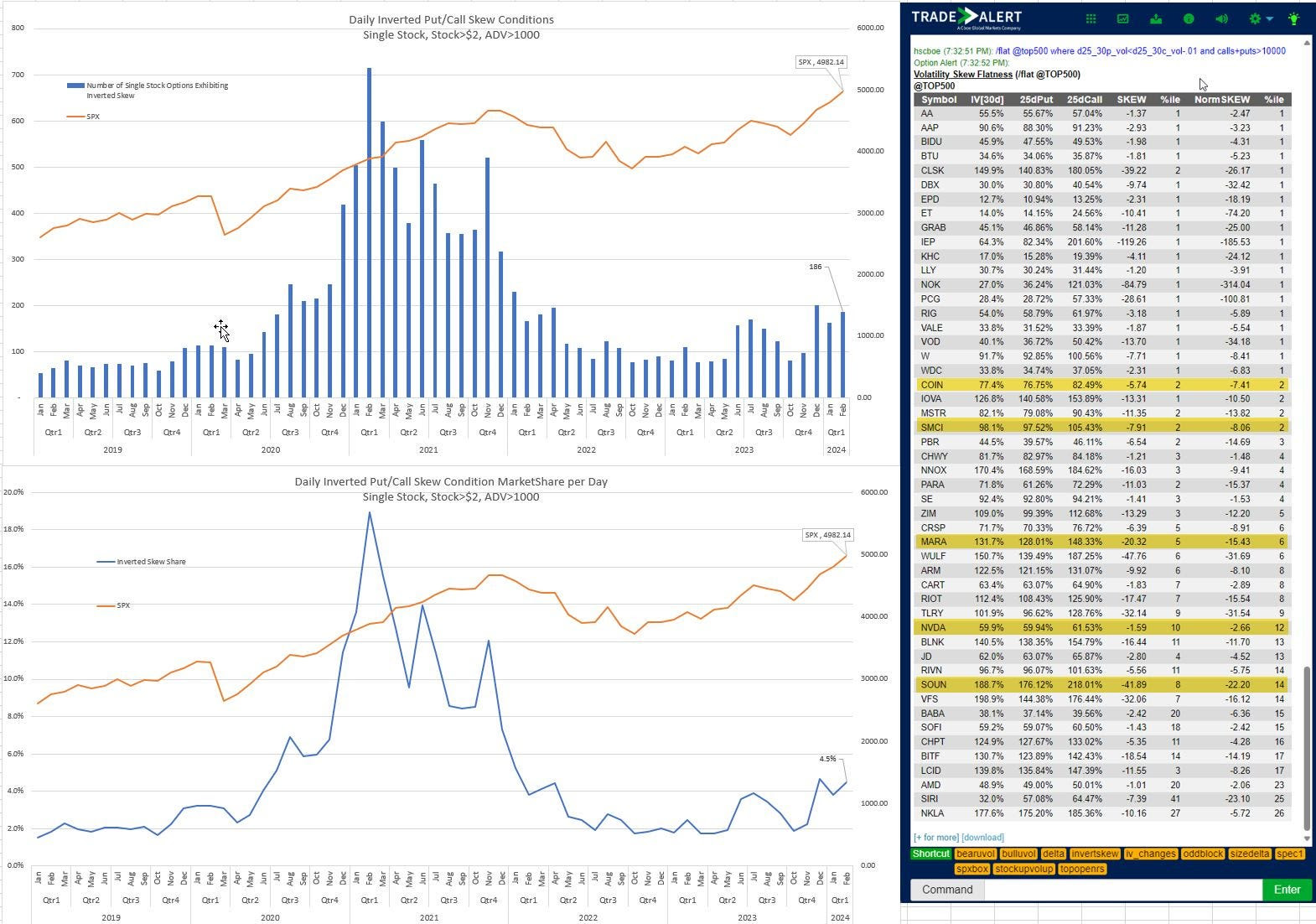The width and height of the screenshot is (1316, 924).
Task: Choose the iv_changes shortcut
Action: click(x=1150, y=854)
